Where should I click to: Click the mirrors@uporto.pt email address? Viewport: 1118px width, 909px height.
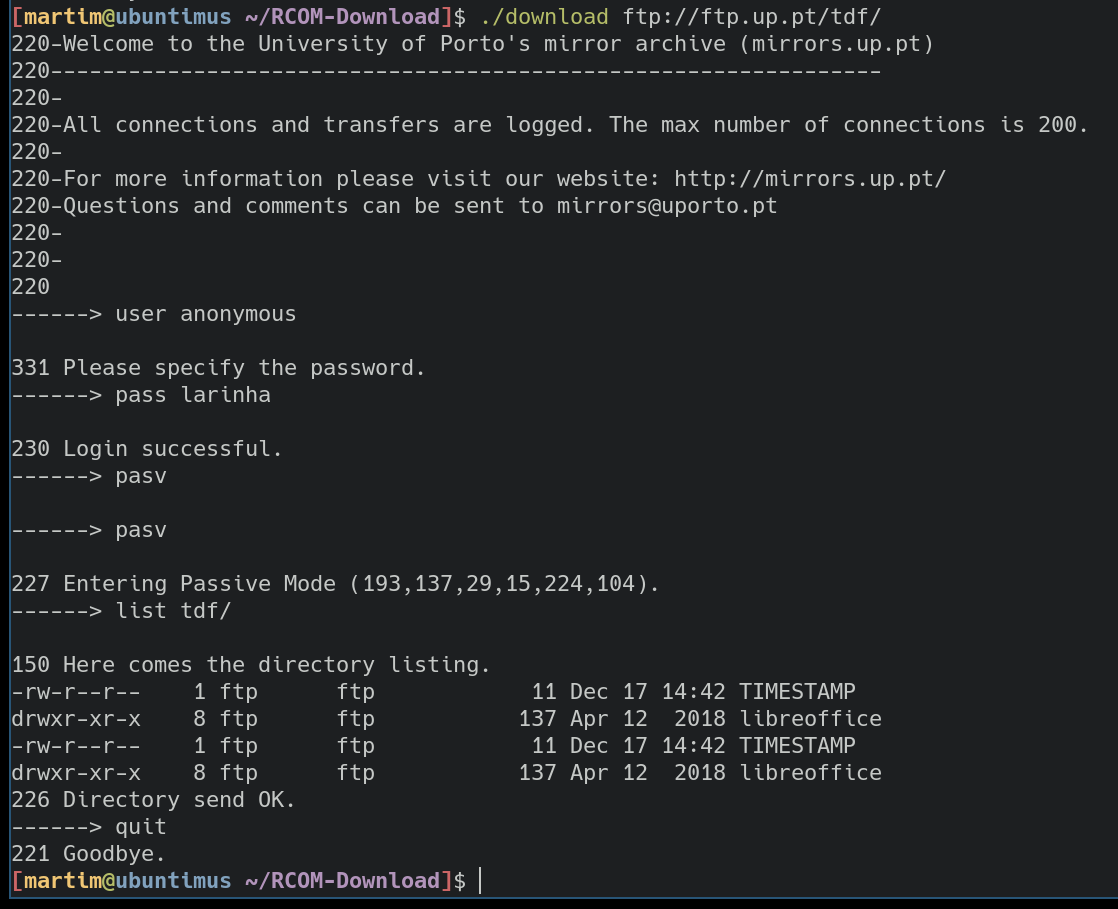pos(667,205)
